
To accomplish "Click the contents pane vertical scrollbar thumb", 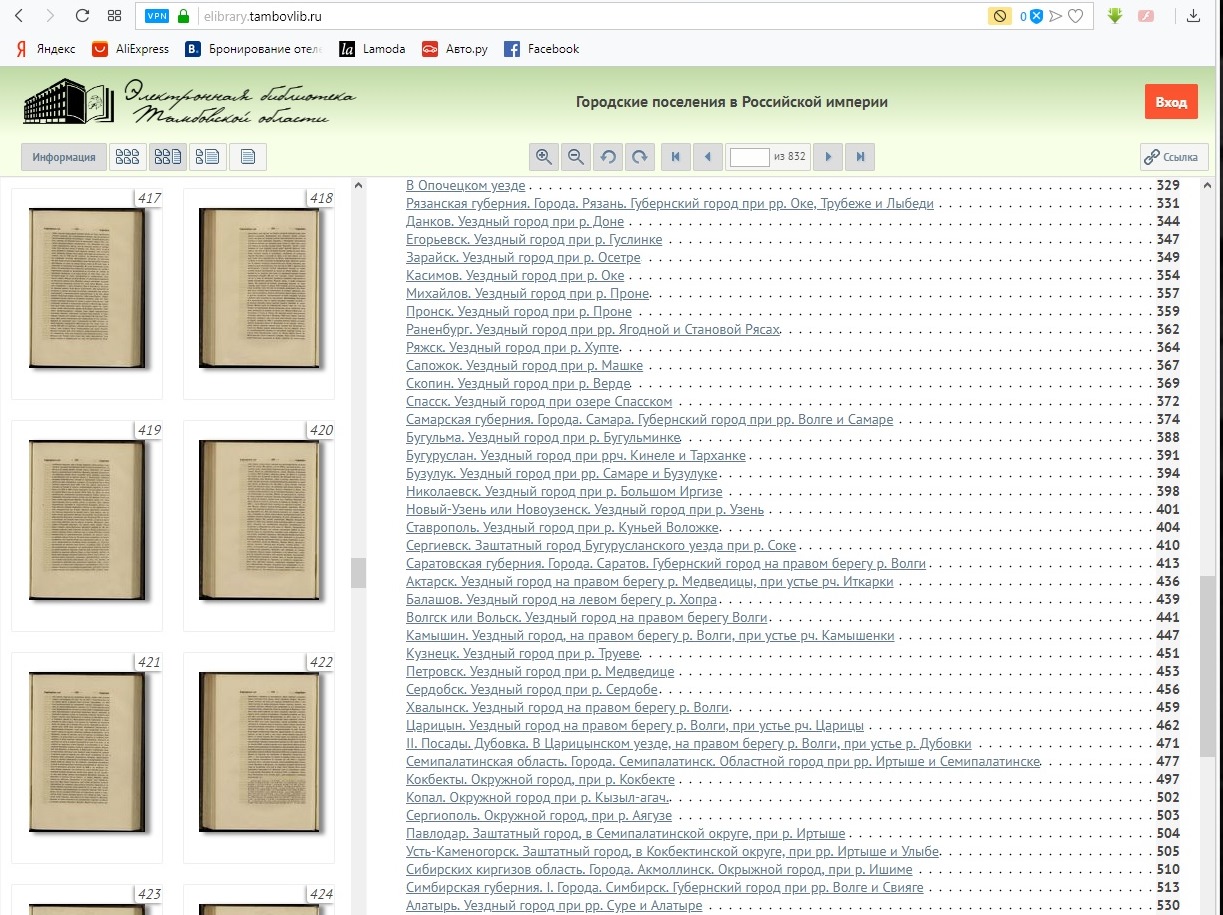I will [x=1208, y=665].
